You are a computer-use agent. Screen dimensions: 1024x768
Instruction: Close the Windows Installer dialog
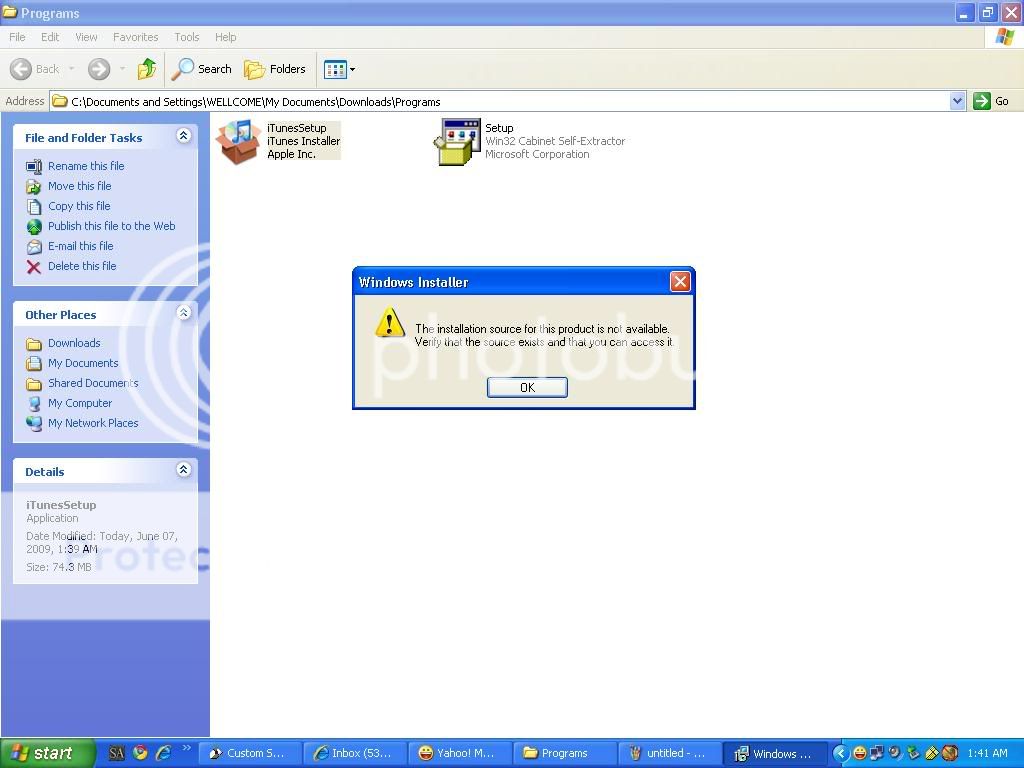(x=680, y=281)
